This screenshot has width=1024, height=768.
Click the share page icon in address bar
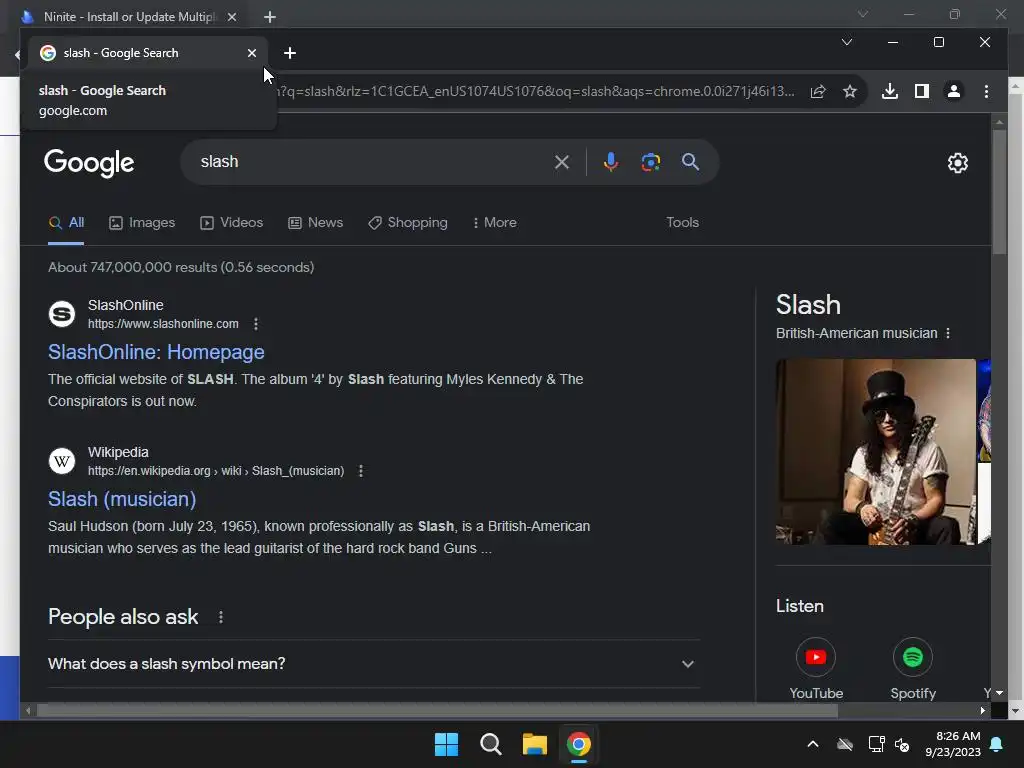pos(818,91)
